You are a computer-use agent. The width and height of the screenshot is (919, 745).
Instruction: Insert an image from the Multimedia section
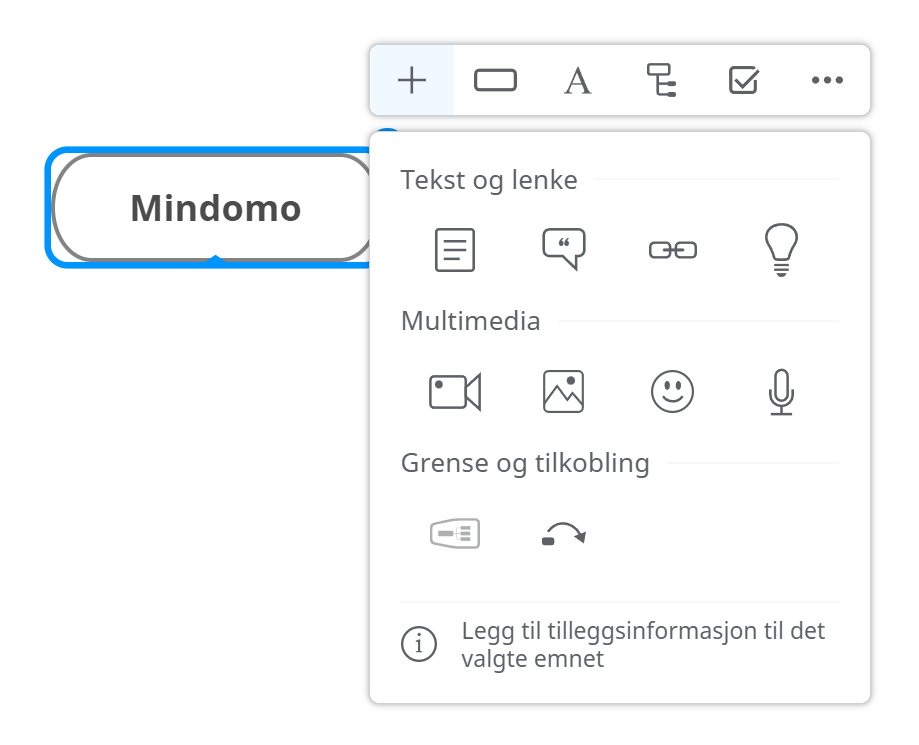tap(563, 390)
